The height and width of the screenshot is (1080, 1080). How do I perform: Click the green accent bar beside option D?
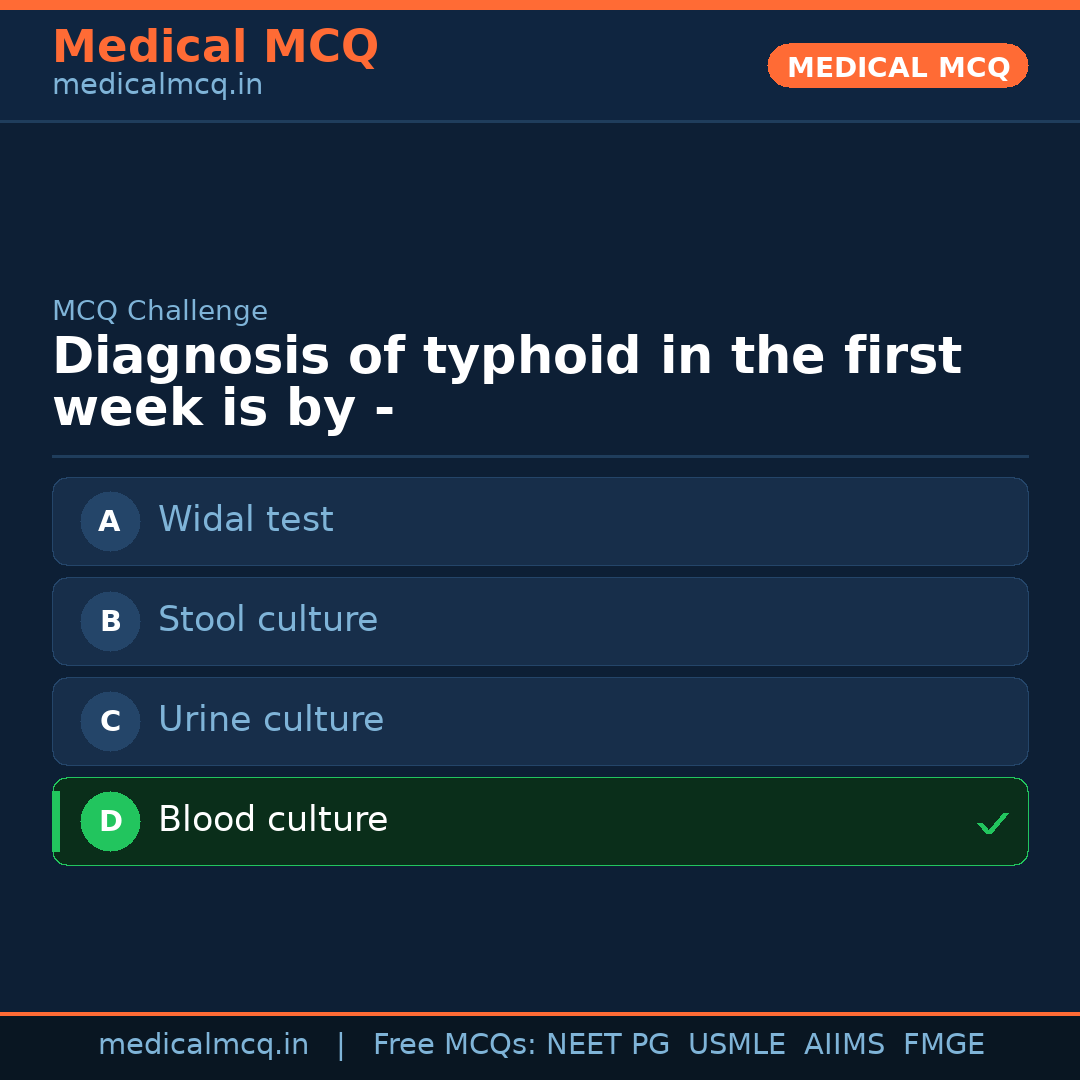point(55,821)
